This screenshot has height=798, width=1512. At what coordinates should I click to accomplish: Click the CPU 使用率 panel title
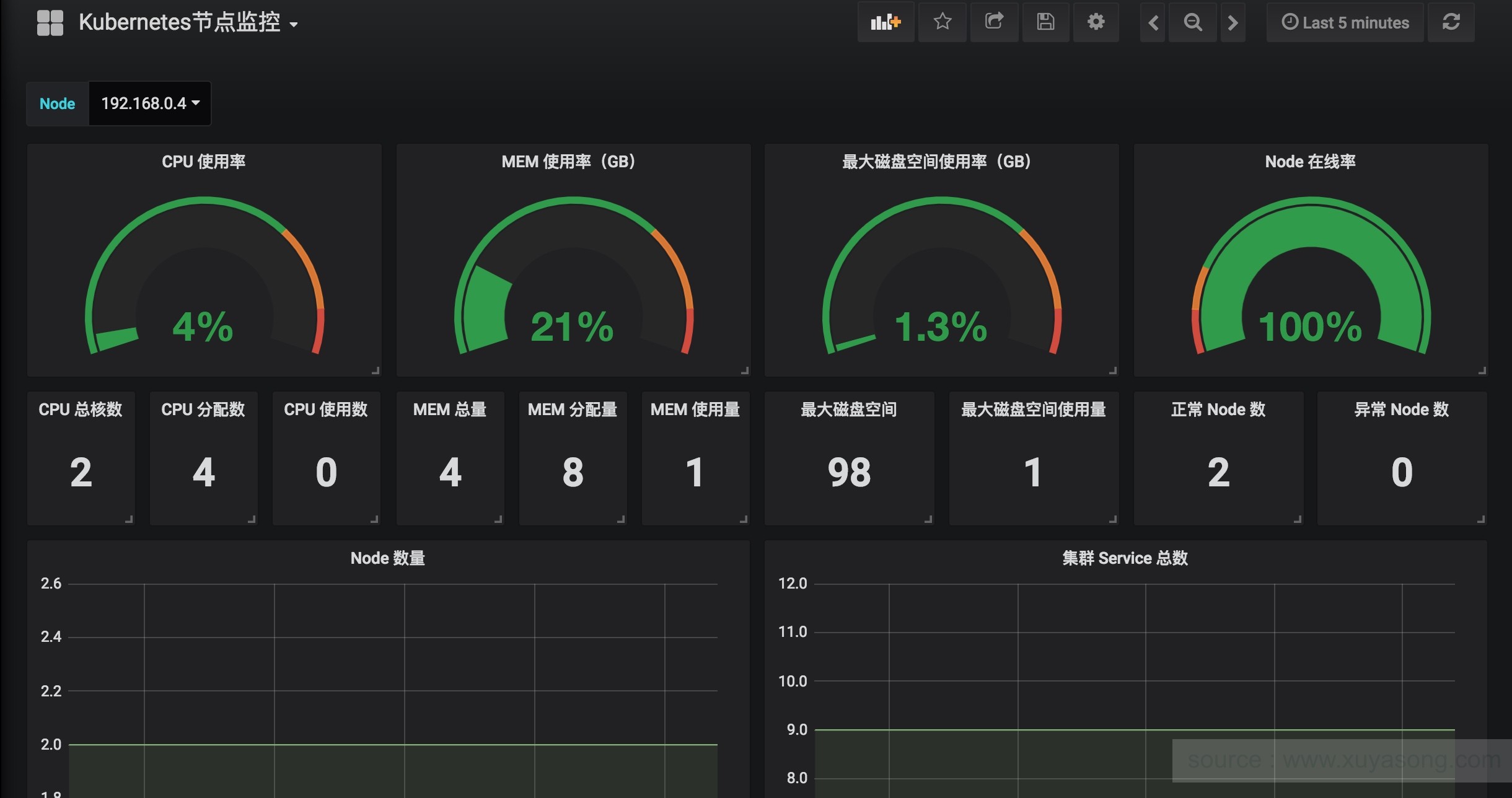pos(203,162)
